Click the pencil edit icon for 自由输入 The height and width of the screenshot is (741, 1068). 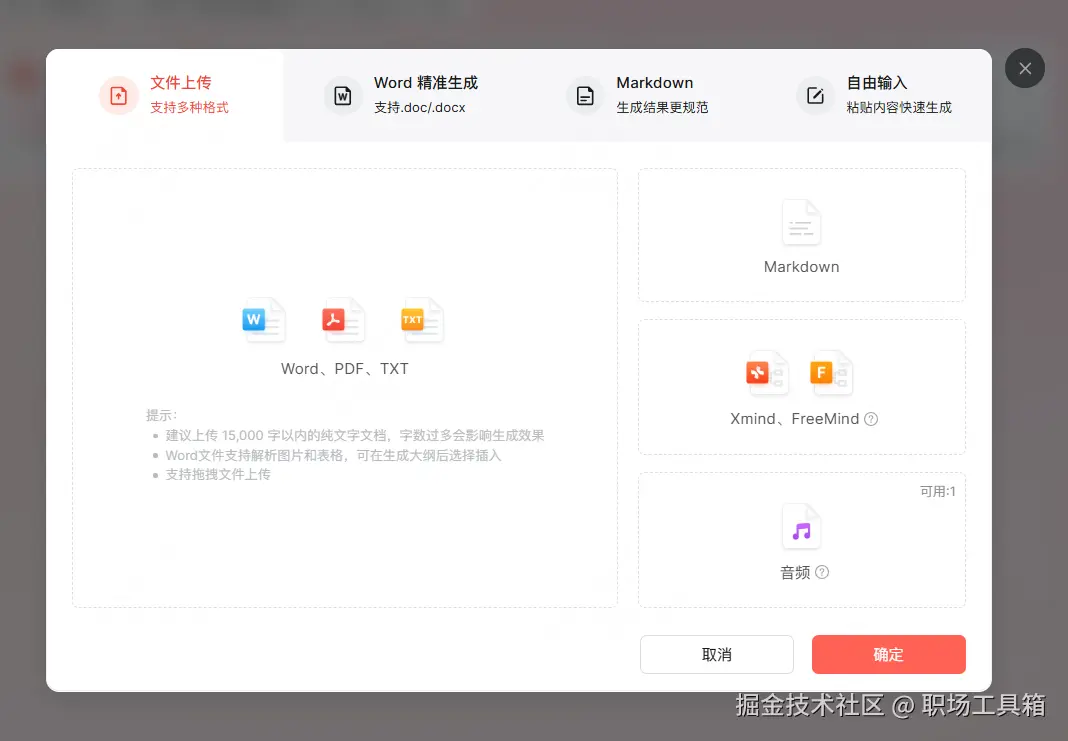tap(815, 96)
